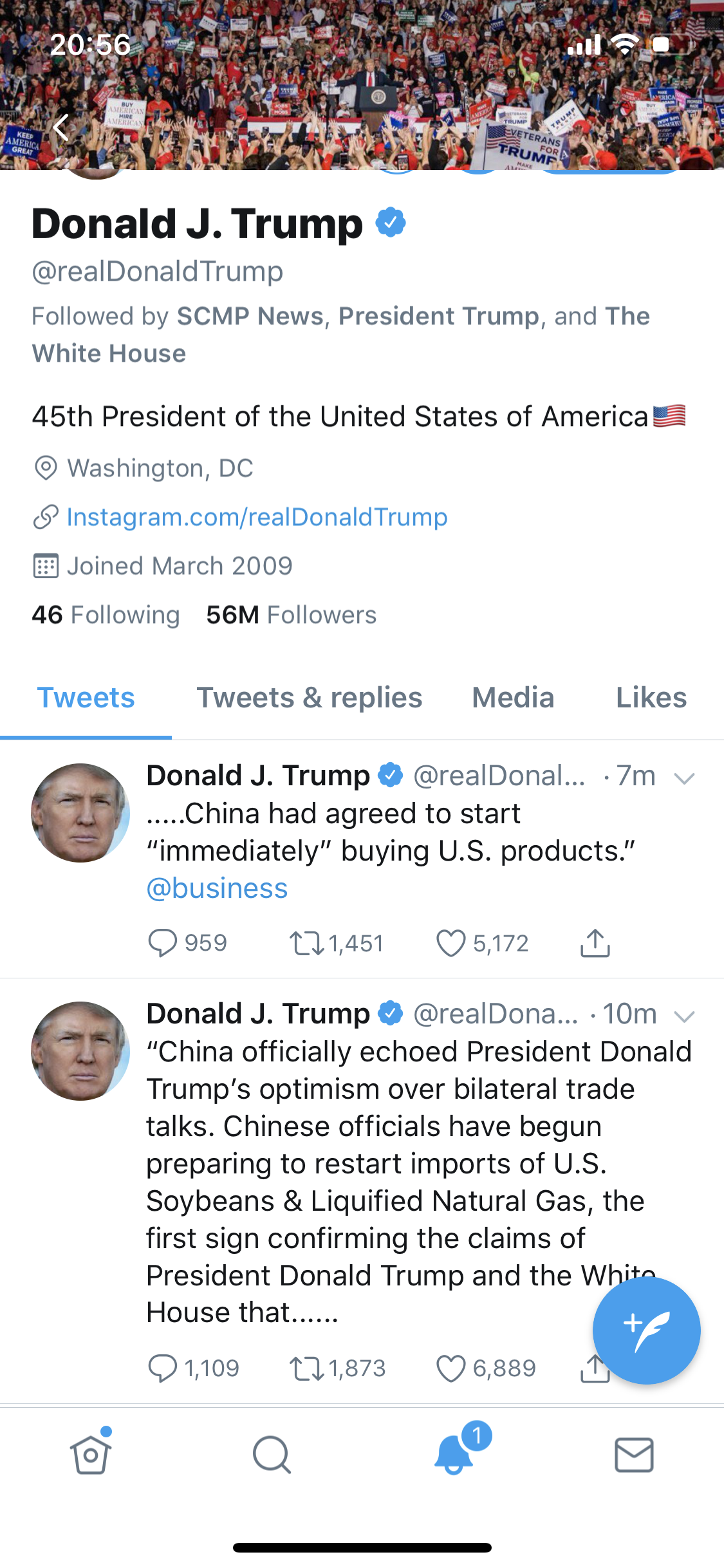
Task: Reply to the 7m China tweet
Action: (x=162, y=944)
